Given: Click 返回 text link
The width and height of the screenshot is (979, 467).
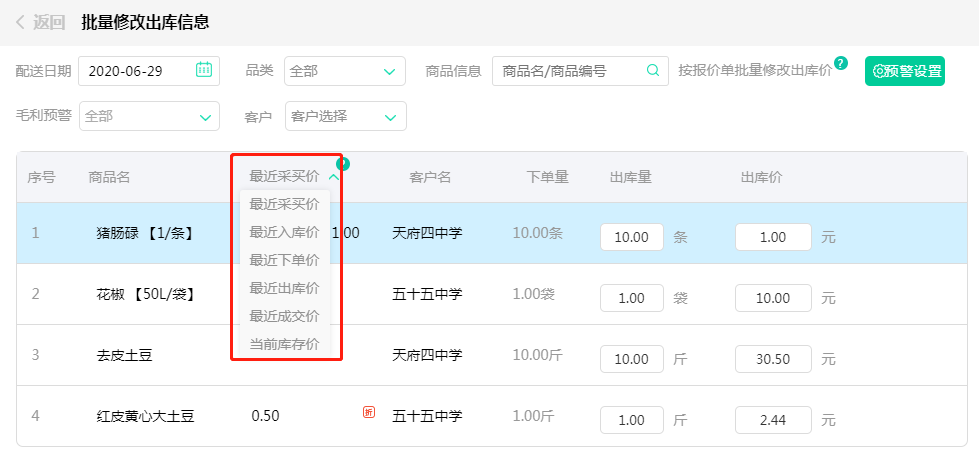Looking at the screenshot, I should (49, 22).
